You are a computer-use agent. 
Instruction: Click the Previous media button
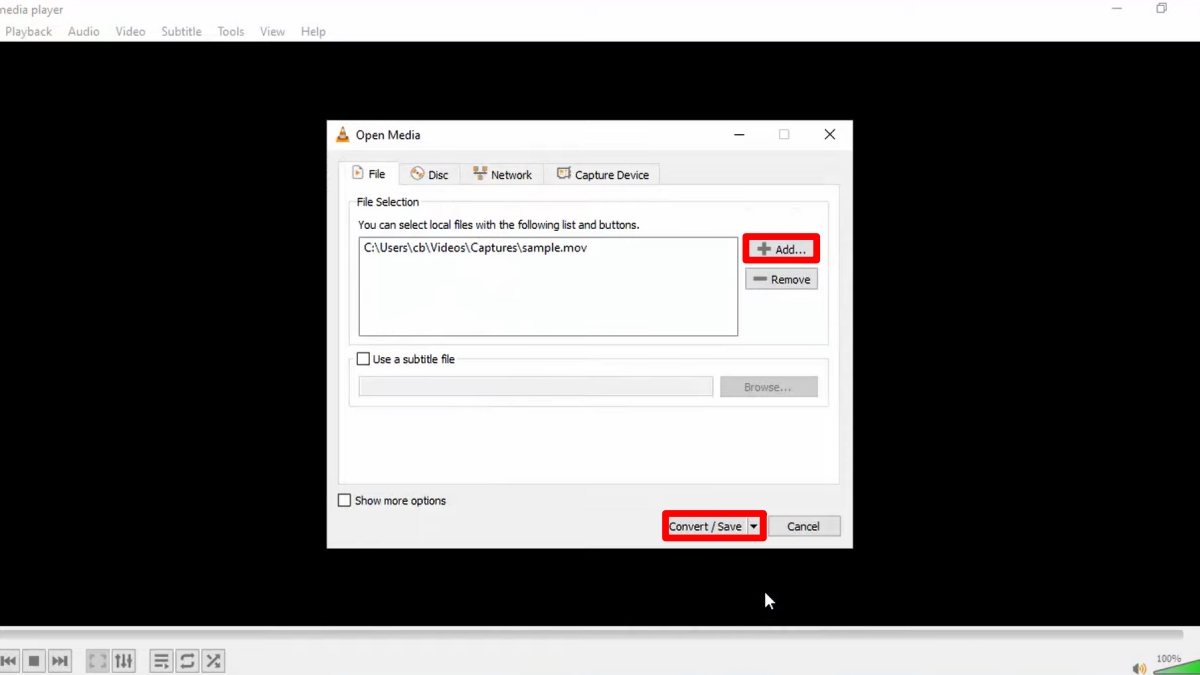[8, 661]
